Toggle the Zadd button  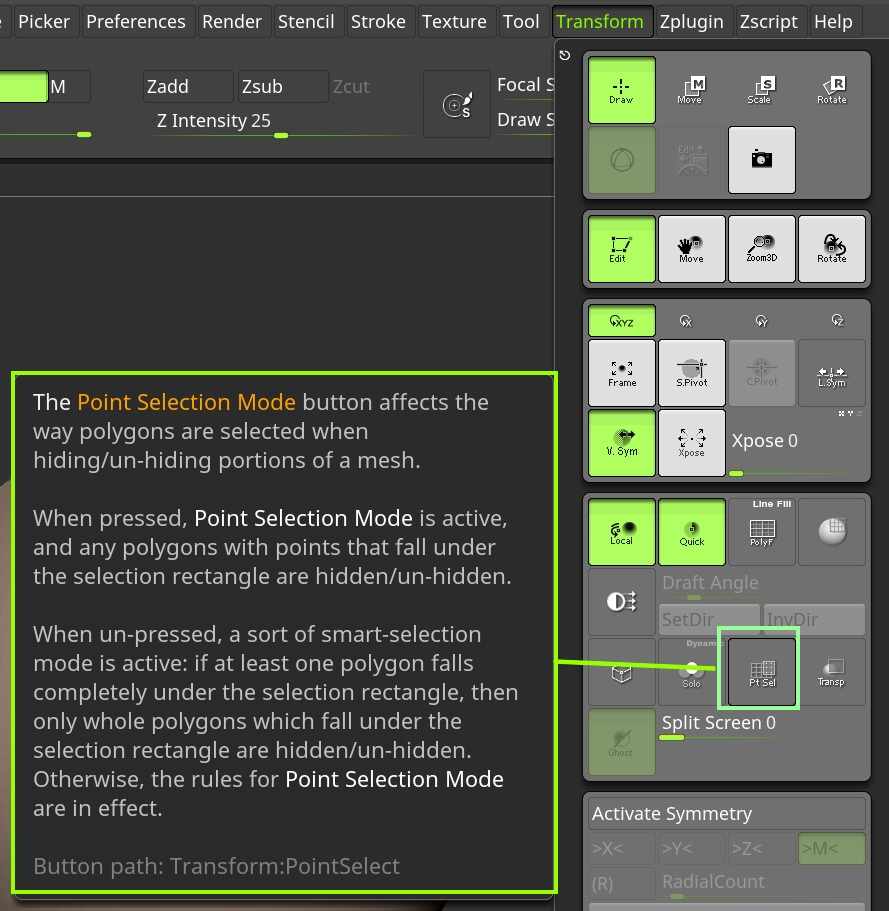pyautogui.click(x=188, y=87)
